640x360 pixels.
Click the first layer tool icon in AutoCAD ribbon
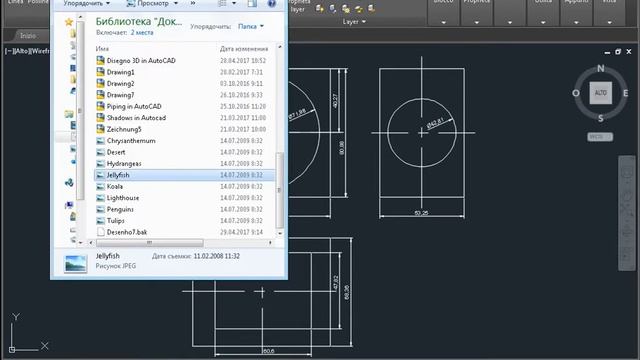coord(320,9)
